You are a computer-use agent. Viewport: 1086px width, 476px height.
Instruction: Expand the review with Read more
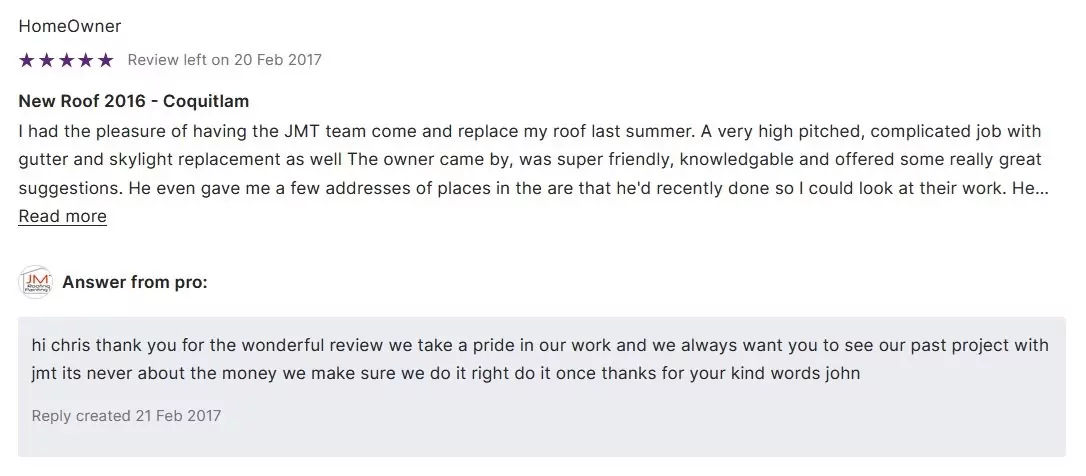[62, 216]
